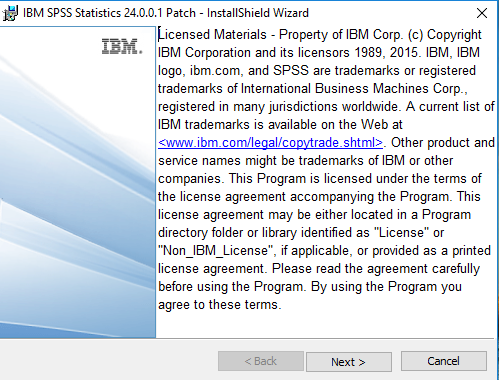Image resolution: width=499 pixels, height=380 pixels.
Task: Click the quoted word "License" in the notice
Action: click(x=402, y=233)
